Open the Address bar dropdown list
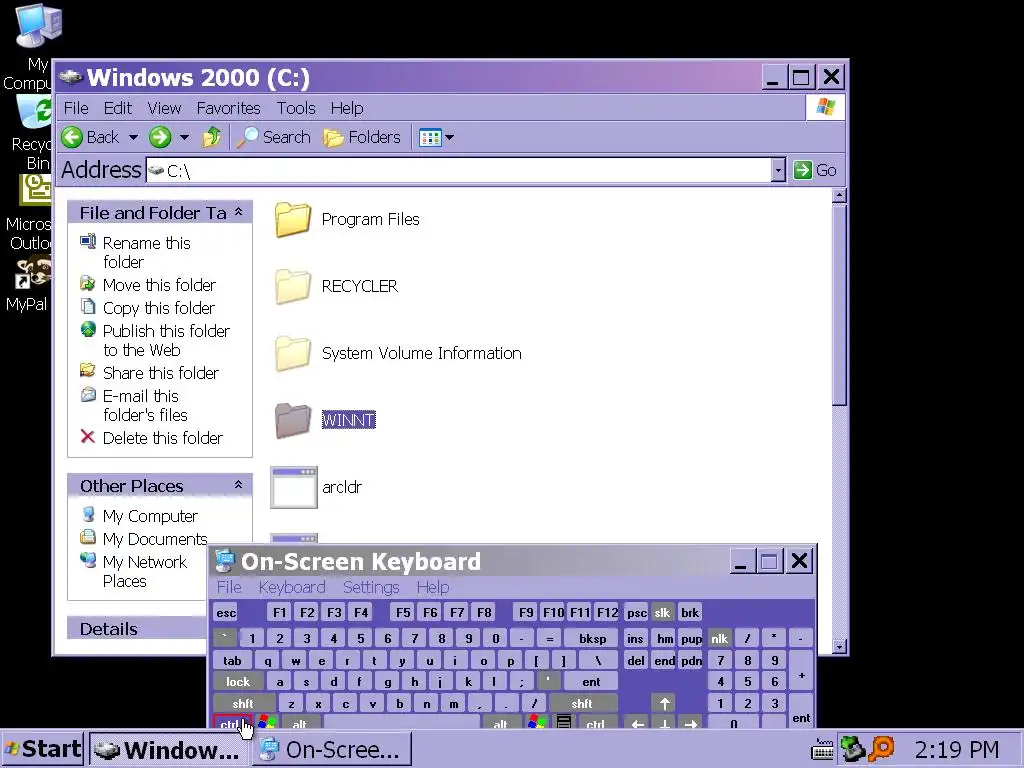The height and width of the screenshot is (768, 1024). [x=778, y=170]
